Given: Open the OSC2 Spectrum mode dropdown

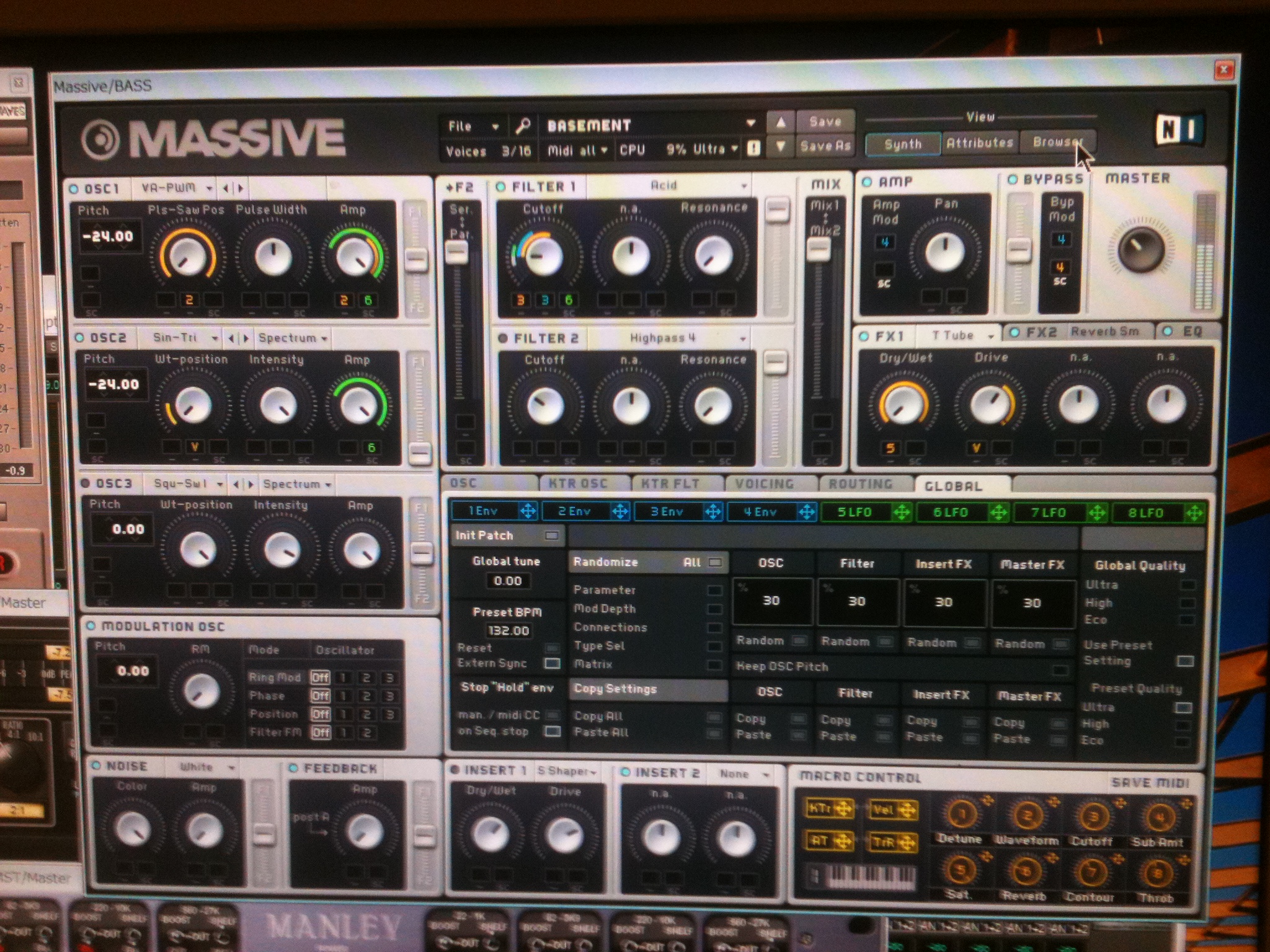Looking at the screenshot, I should click(293, 338).
